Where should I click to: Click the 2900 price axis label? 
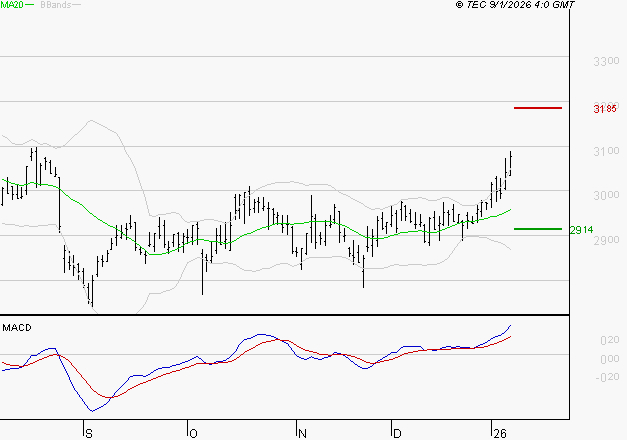click(606, 240)
